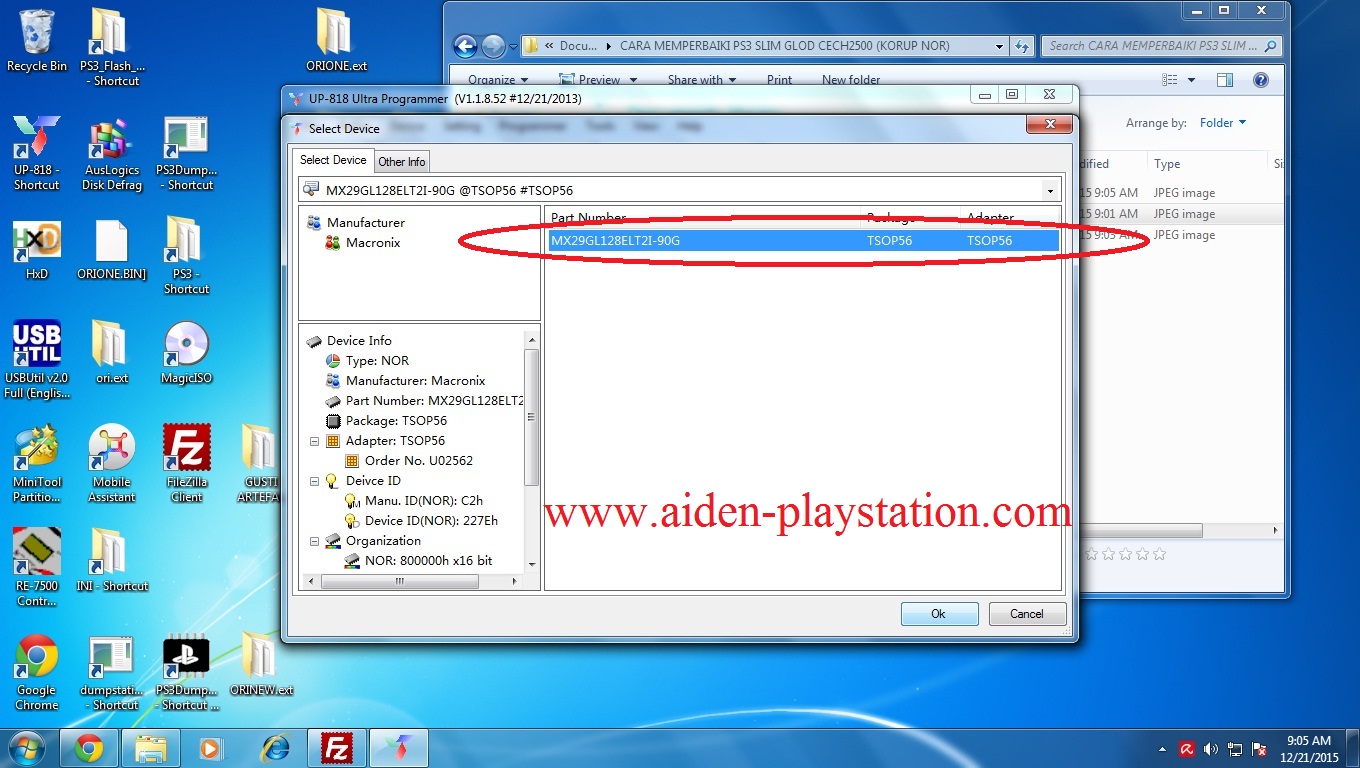Viewport: 1360px width, 768px height.
Task: Collapse the Deivce ID node
Action: pos(314,480)
